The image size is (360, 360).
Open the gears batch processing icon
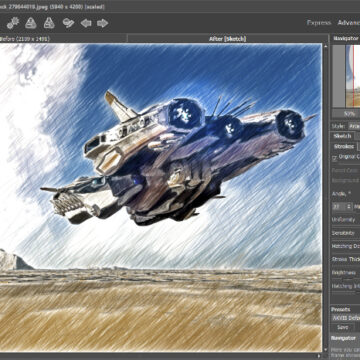click(x=13, y=23)
